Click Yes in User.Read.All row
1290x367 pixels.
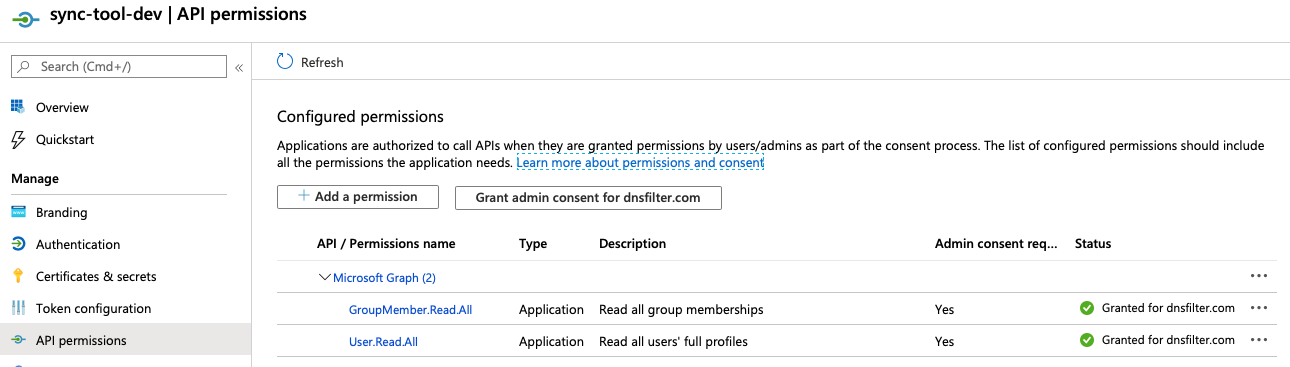pos(944,341)
